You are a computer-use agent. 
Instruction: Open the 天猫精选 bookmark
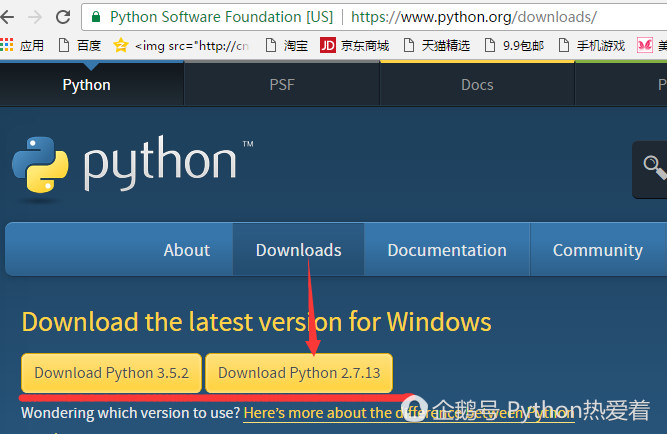[x=436, y=45]
